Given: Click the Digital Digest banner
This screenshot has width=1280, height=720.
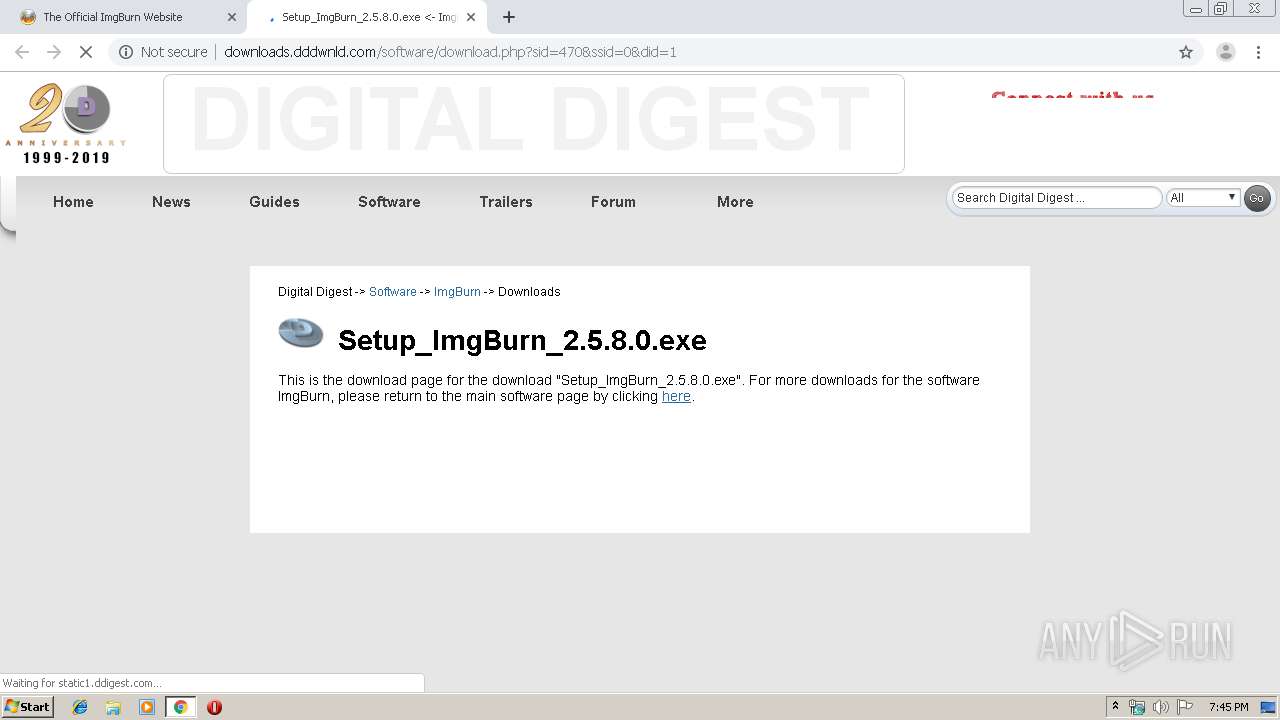Looking at the screenshot, I should click(x=534, y=124).
